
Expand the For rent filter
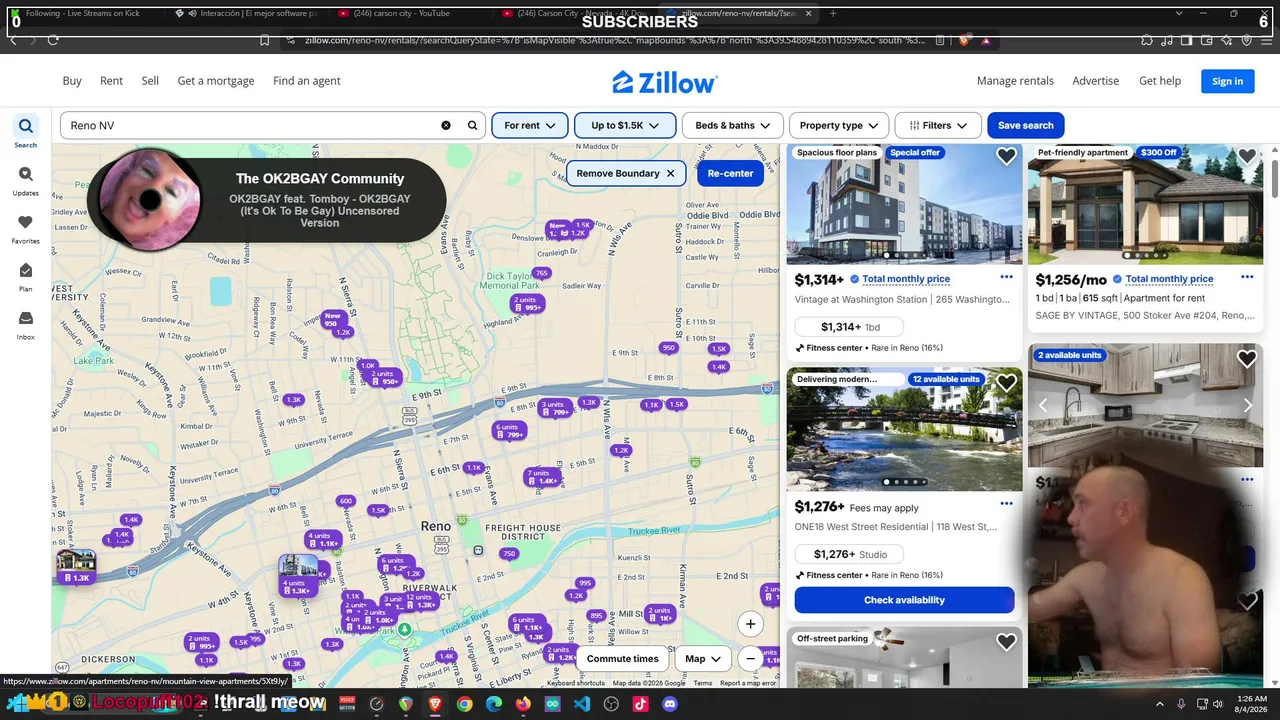click(x=530, y=125)
